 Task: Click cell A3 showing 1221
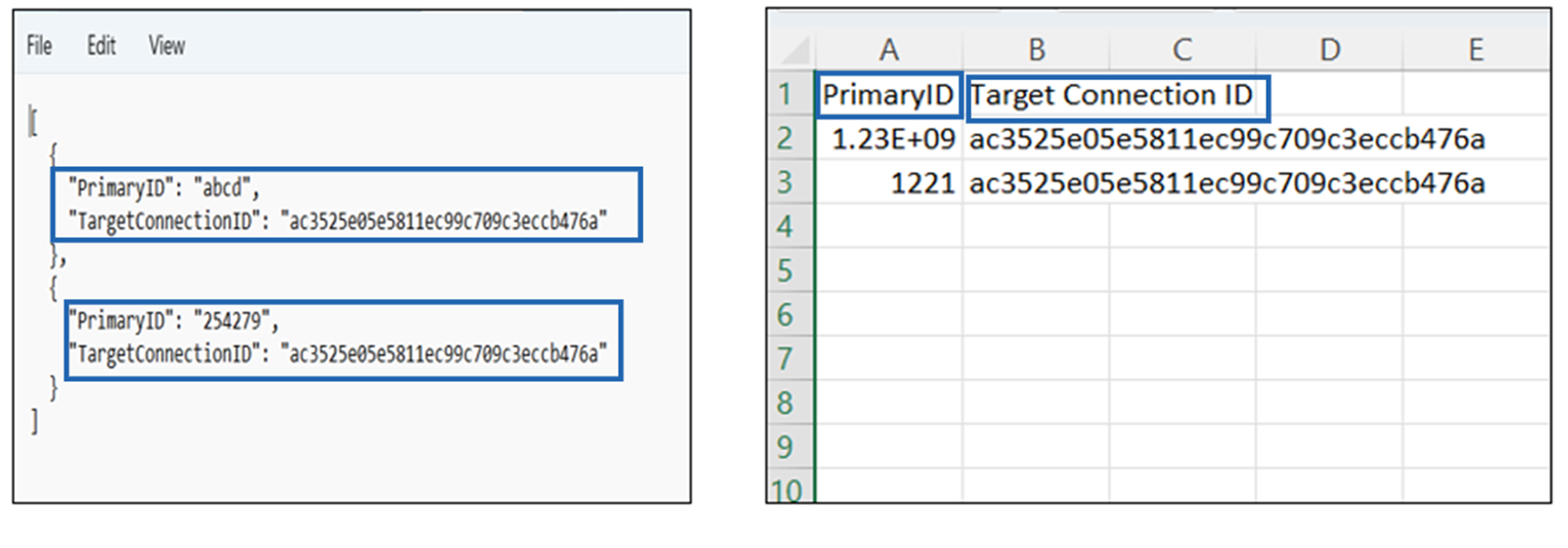tap(889, 183)
